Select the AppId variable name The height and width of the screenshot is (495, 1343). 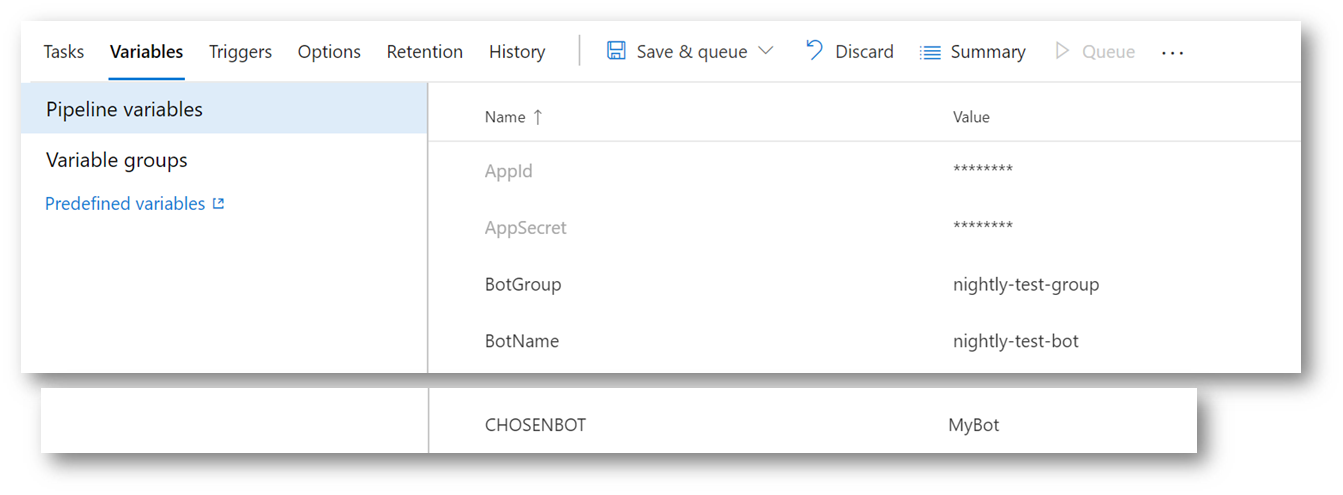pos(509,172)
